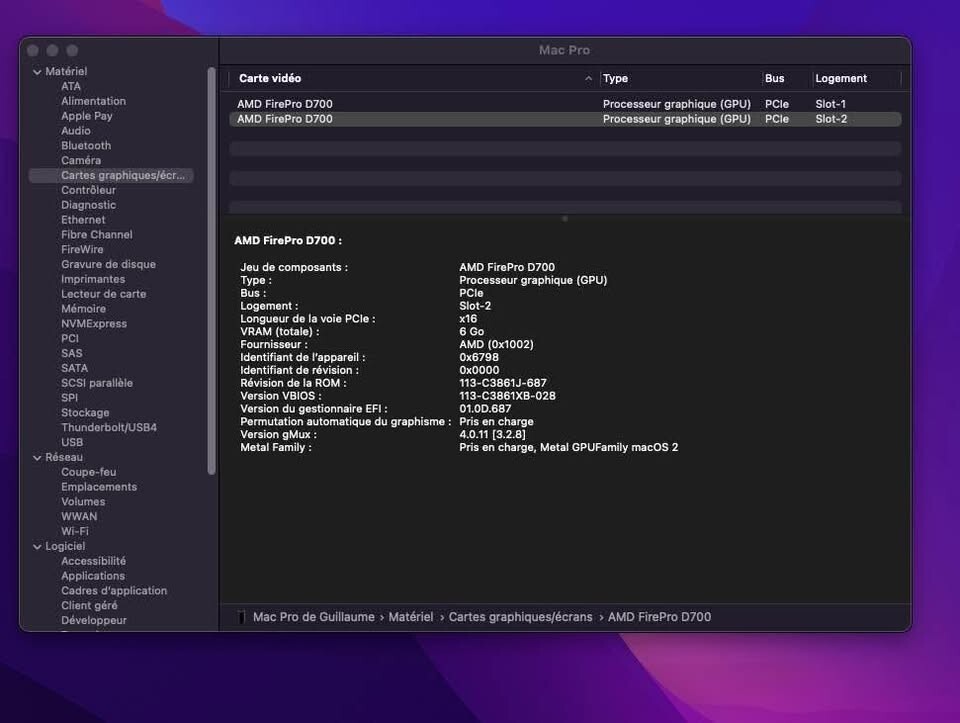Open Client géré under Logiciel

click(x=89, y=605)
